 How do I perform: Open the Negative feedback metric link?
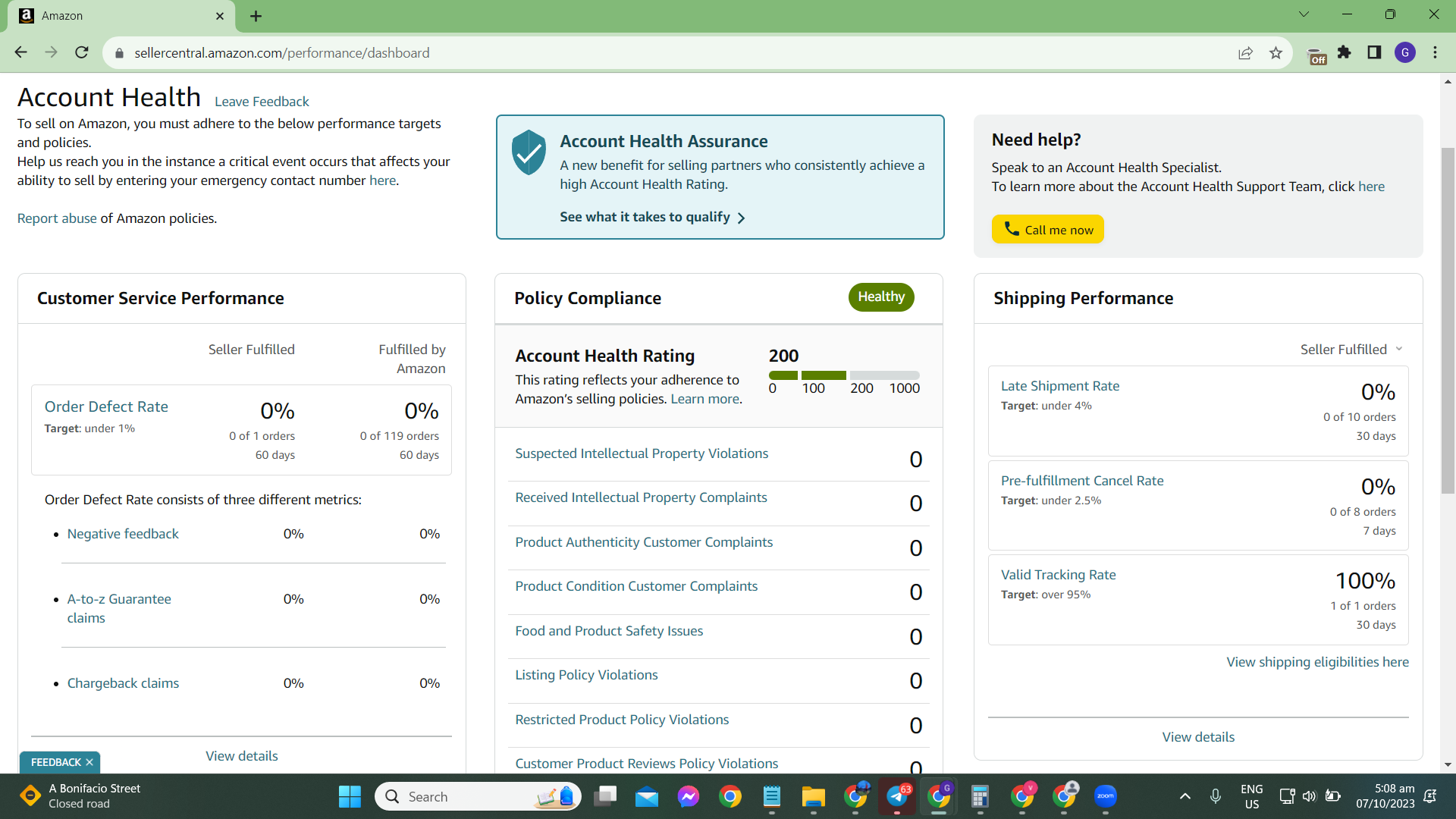point(123,534)
